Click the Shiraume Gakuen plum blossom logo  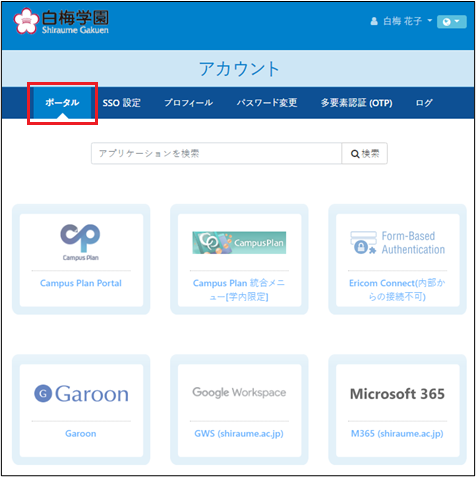26,21
